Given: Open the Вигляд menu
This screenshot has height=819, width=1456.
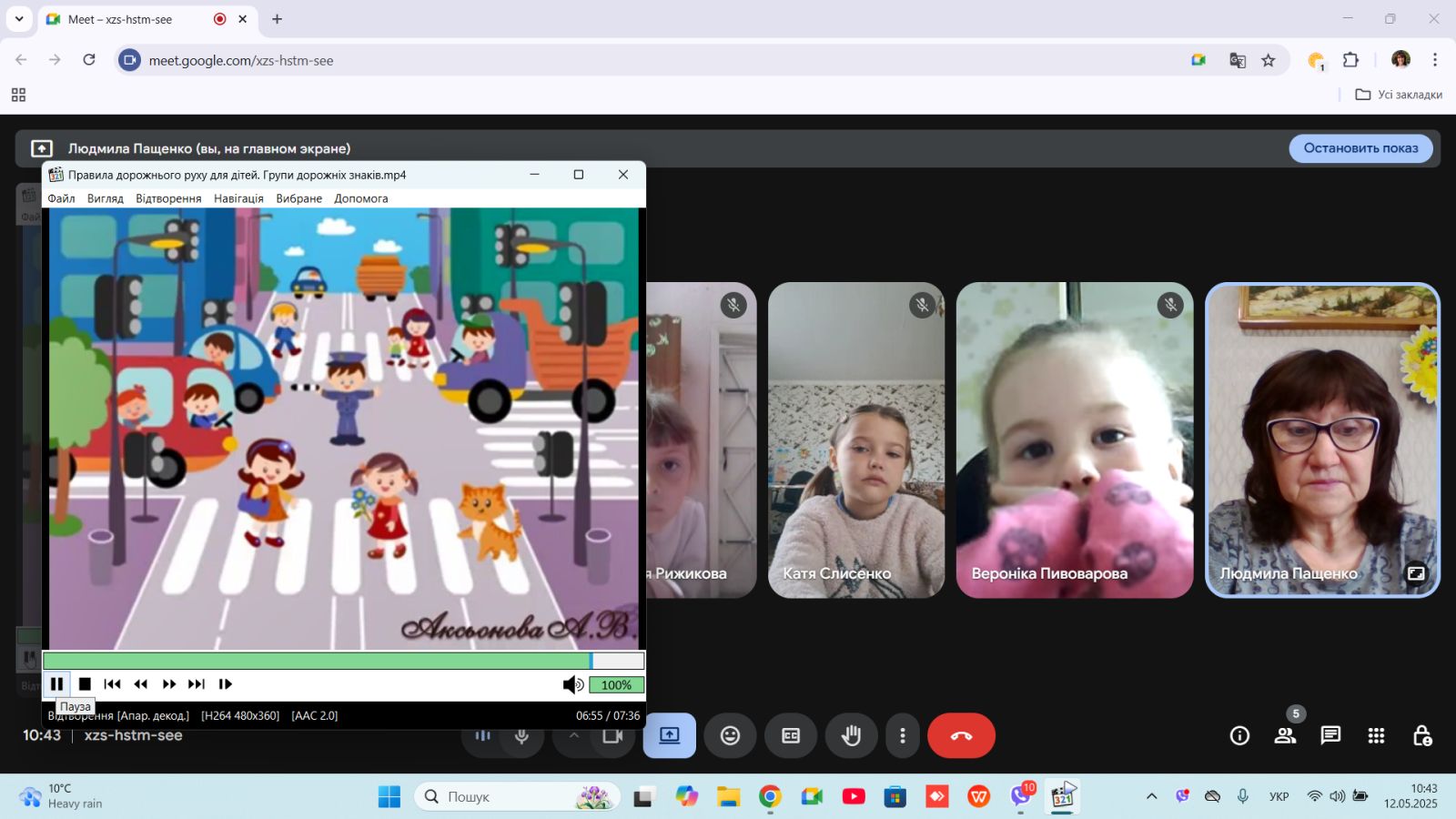Looking at the screenshot, I should [x=106, y=198].
